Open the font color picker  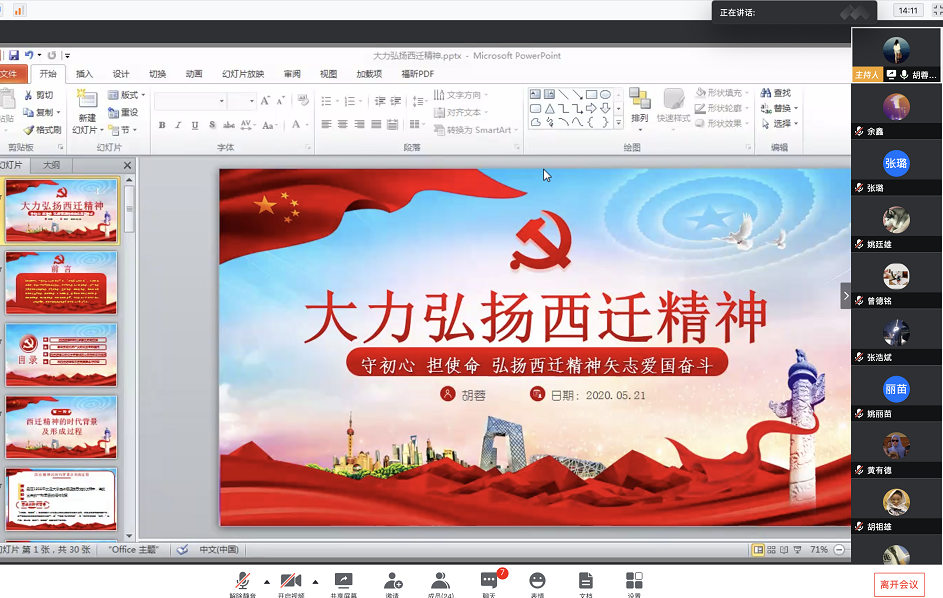pyautogui.click(x=299, y=125)
